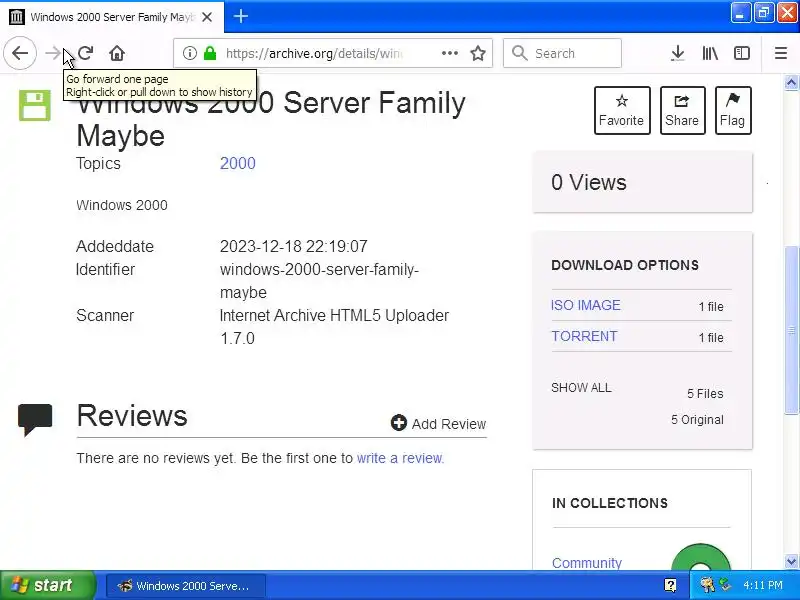Show all download files
The width and height of the screenshot is (800, 600).
[581, 388]
